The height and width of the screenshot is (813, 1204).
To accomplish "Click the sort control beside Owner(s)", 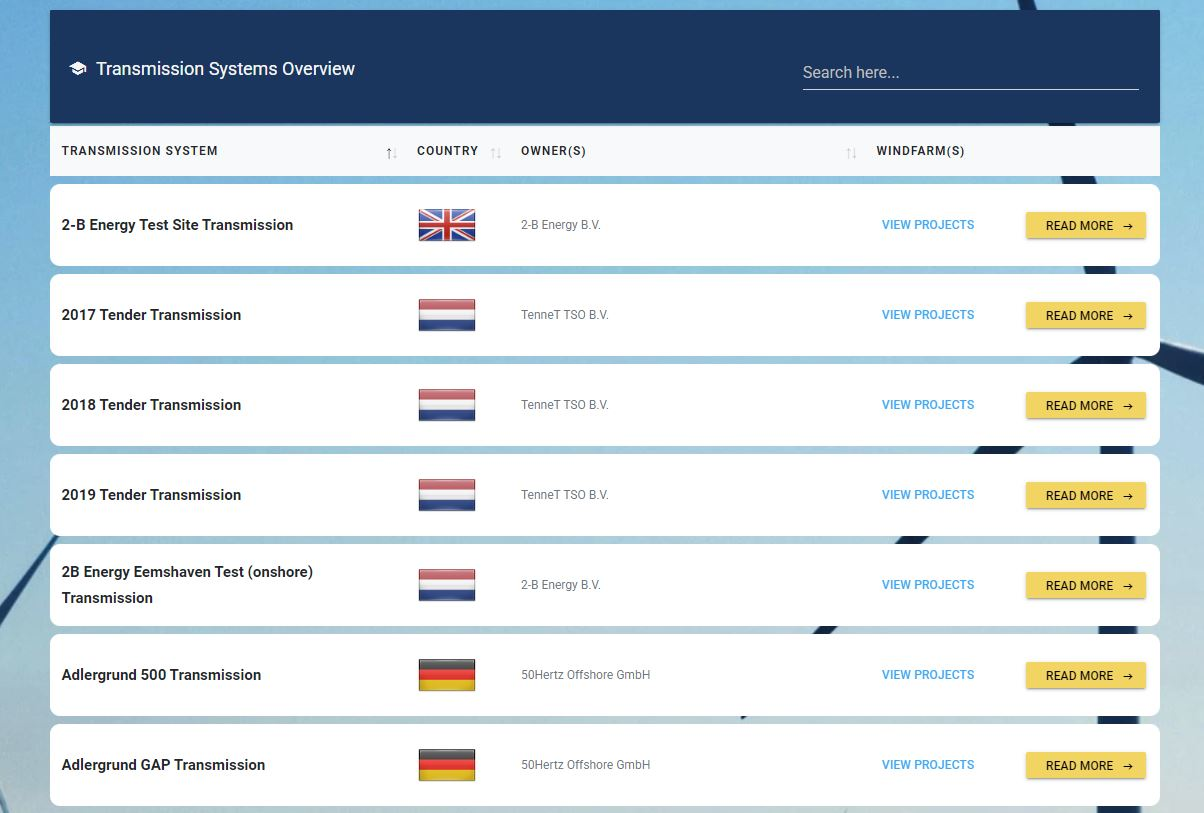I will click(x=851, y=152).
